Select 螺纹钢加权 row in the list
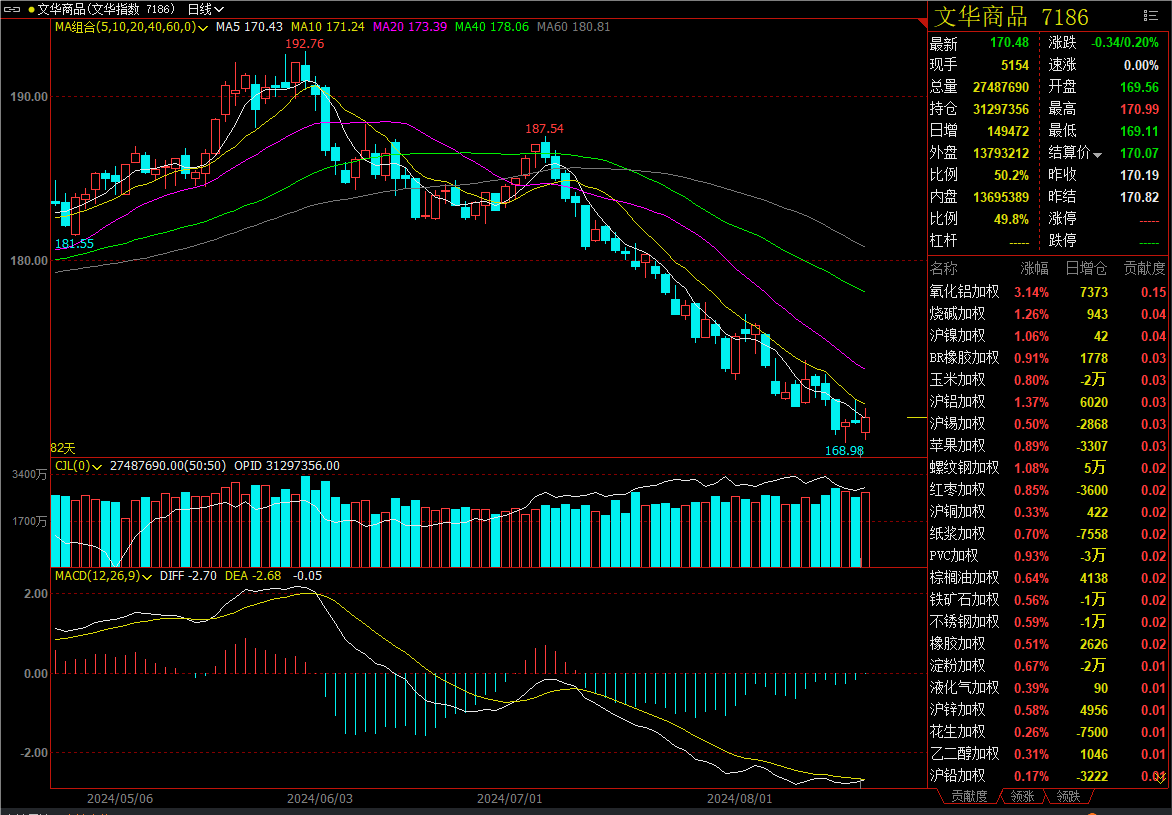This screenshot has height=815, width=1172. coord(964,468)
